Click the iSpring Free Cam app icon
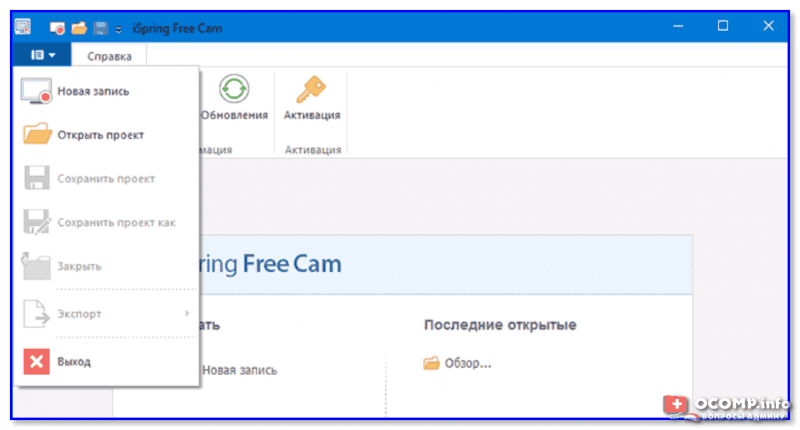Screen dimensions: 800x430 point(23,27)
